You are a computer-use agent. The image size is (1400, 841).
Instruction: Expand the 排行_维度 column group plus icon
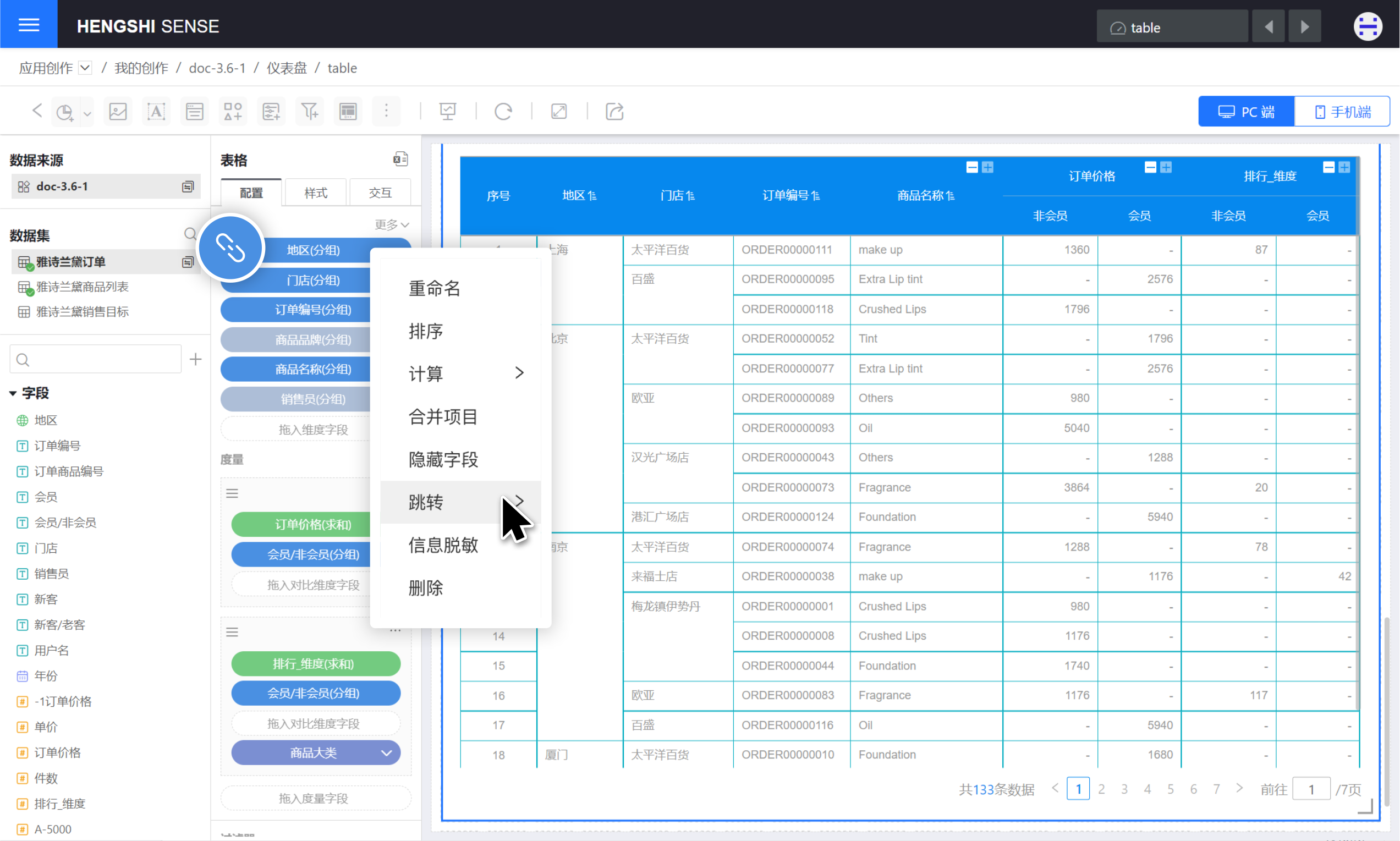1344,167
